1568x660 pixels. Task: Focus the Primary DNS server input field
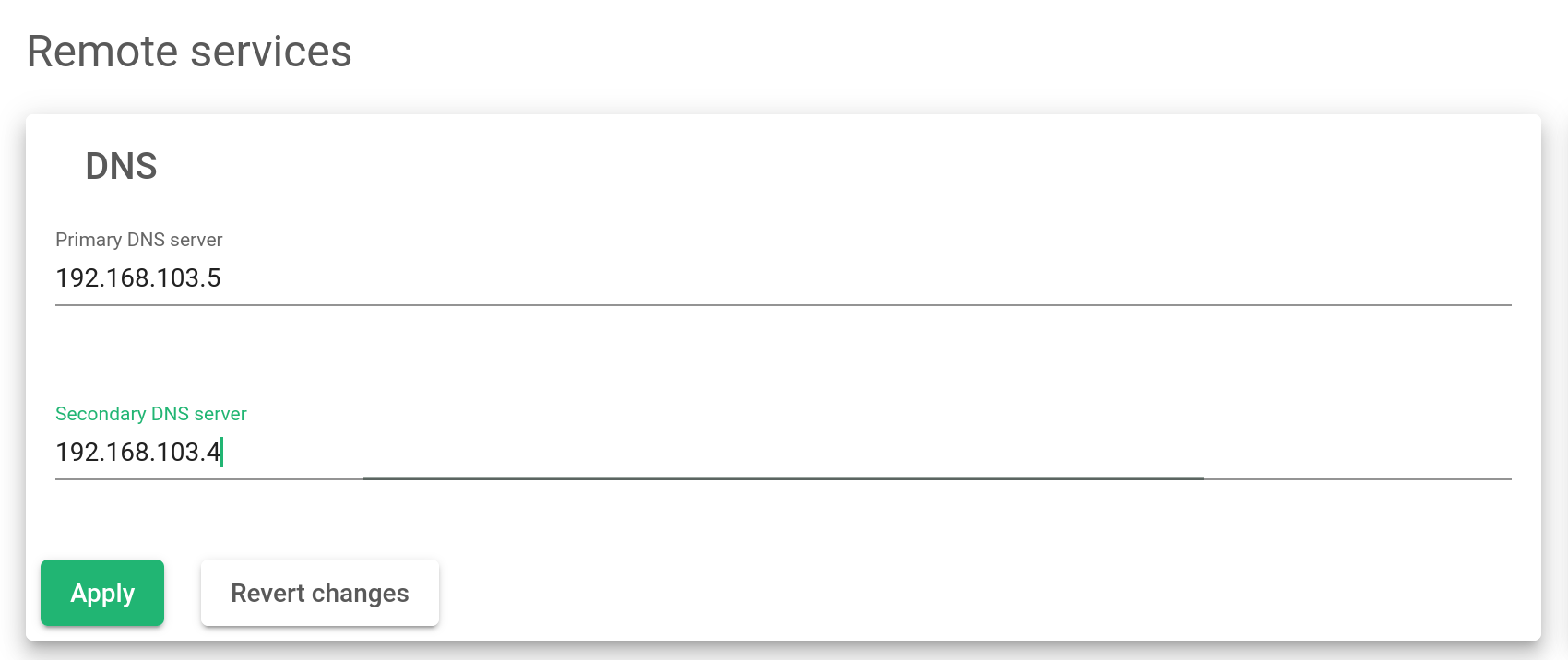(783, 278)
